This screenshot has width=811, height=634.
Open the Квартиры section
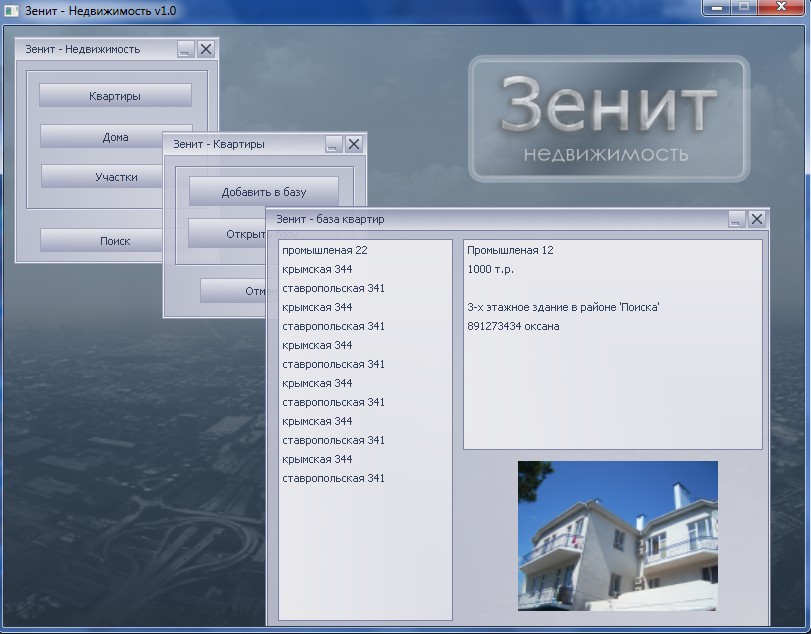pos(115,96)
